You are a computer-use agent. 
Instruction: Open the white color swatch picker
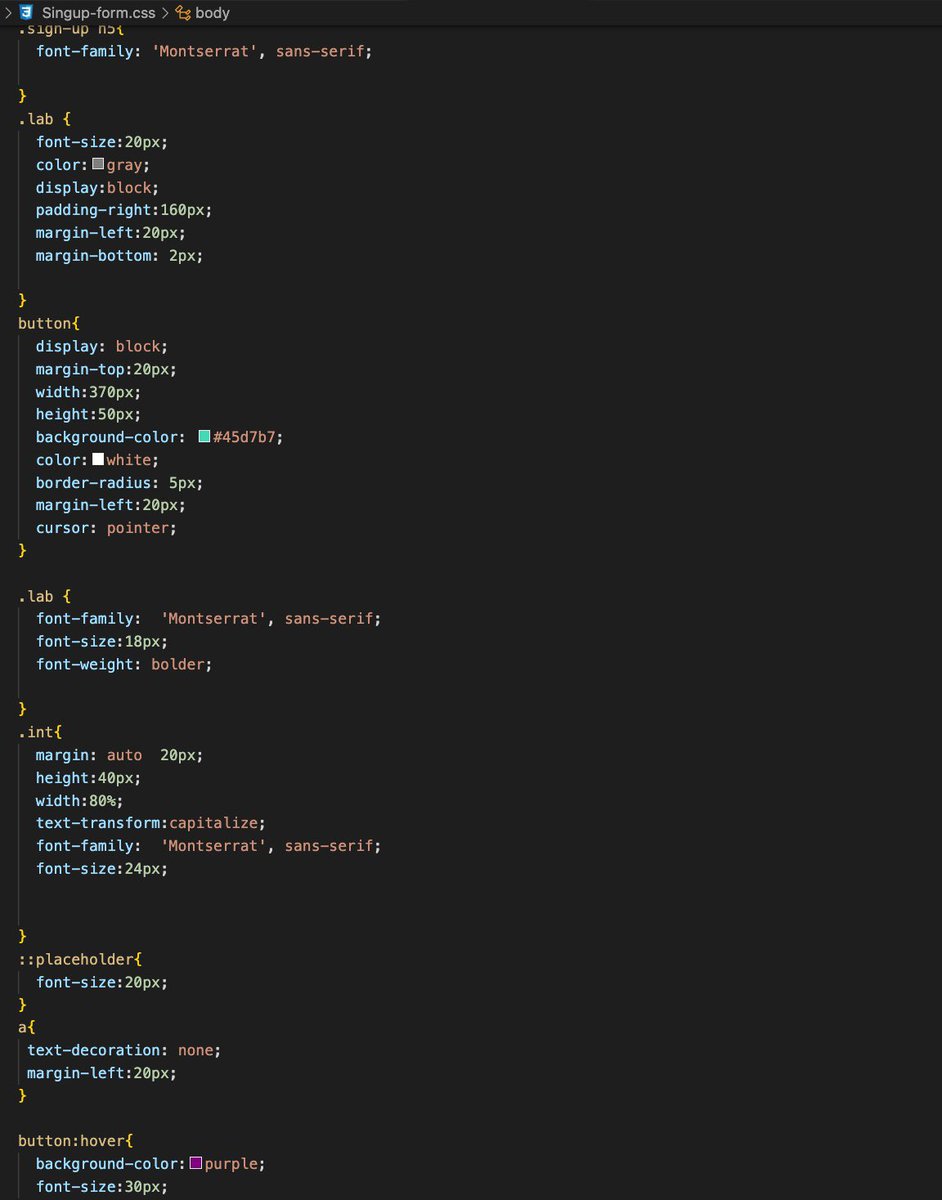coord(98,459)
